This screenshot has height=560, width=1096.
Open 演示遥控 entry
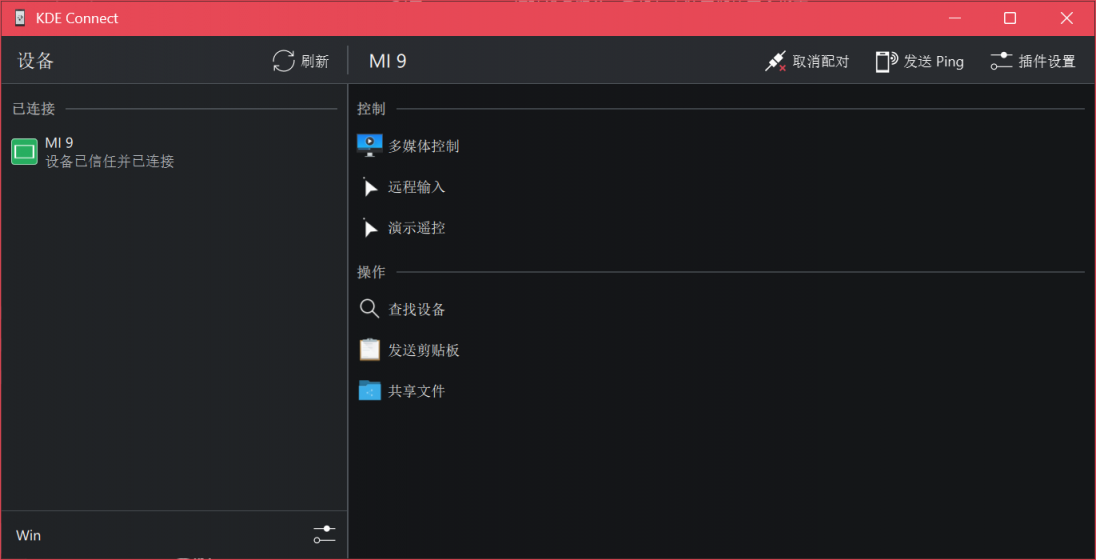pyautogui.click(x=721, y=228)
